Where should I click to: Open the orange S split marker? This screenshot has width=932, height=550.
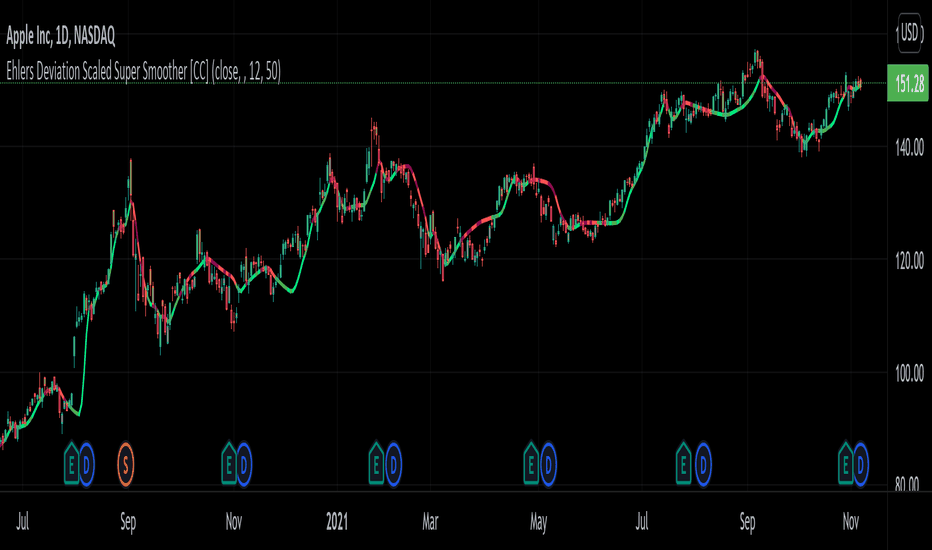pyautogui.click(x=125, y=464)
